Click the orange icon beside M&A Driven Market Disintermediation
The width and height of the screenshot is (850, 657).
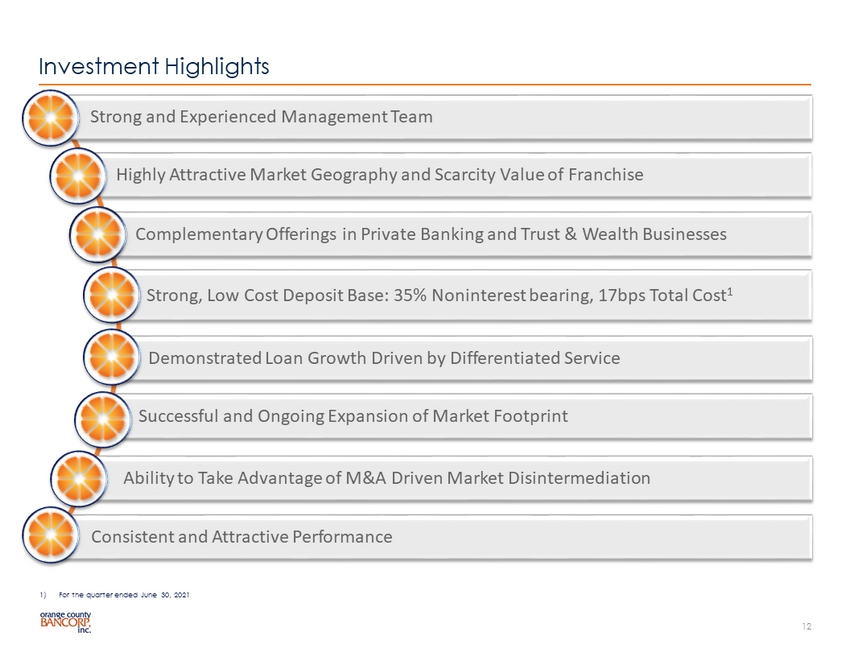(79, 479)
